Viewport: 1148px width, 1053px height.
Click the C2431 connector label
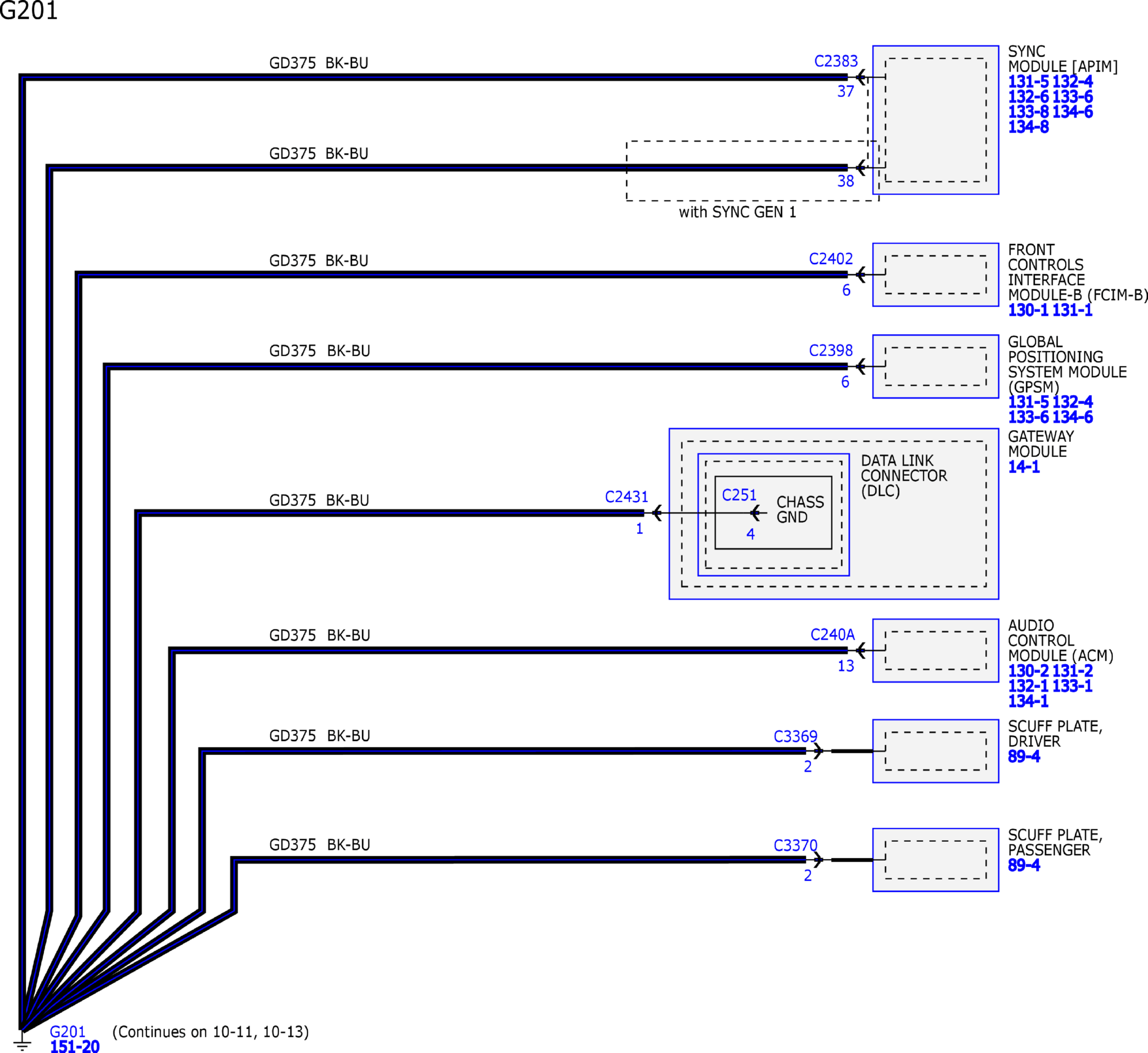click(x=626, y=497)
